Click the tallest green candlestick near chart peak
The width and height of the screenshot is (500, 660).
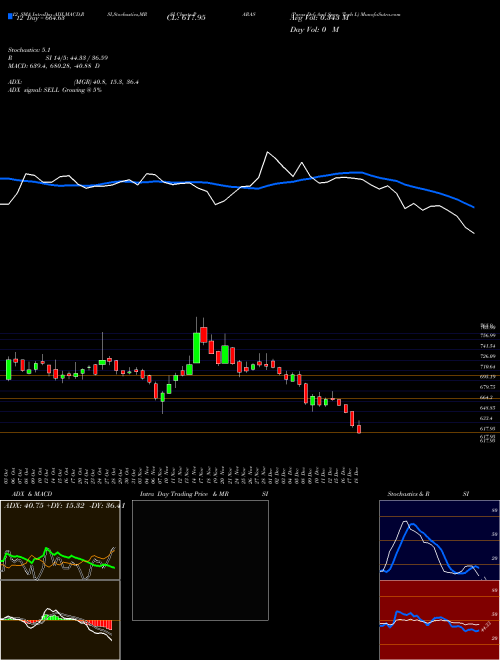[197, 347]
